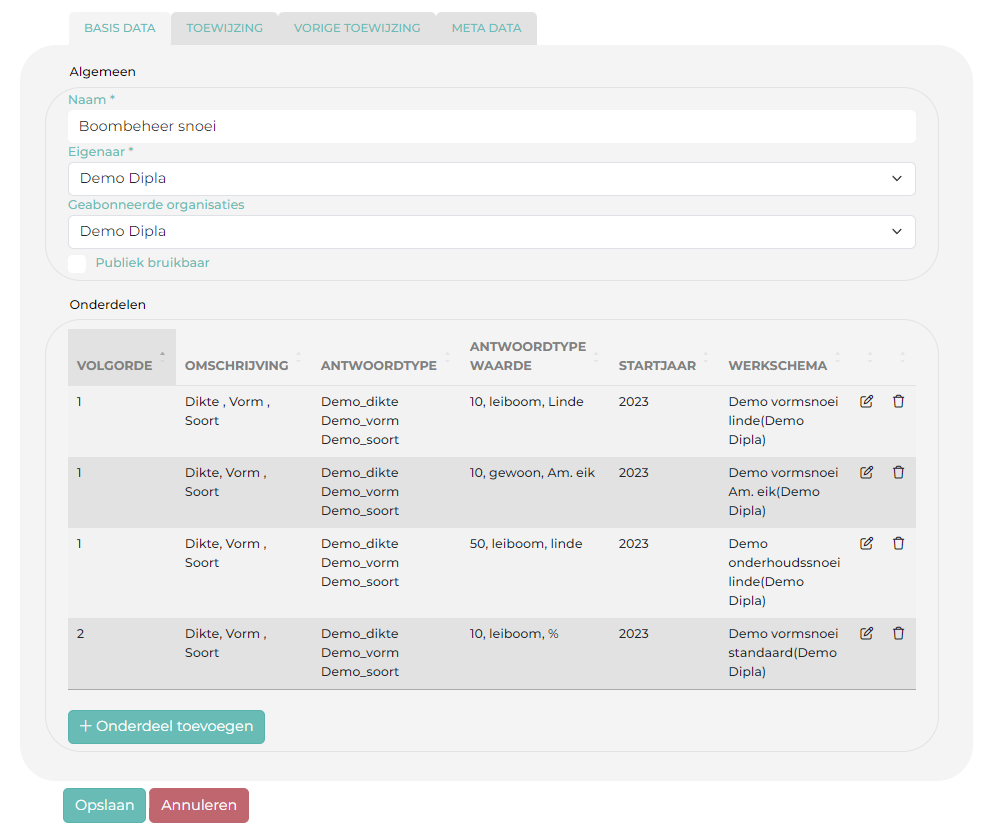The image size is (996, 839).
Task: Click Onderdeel toevoegen button
Action: [166, 727]
